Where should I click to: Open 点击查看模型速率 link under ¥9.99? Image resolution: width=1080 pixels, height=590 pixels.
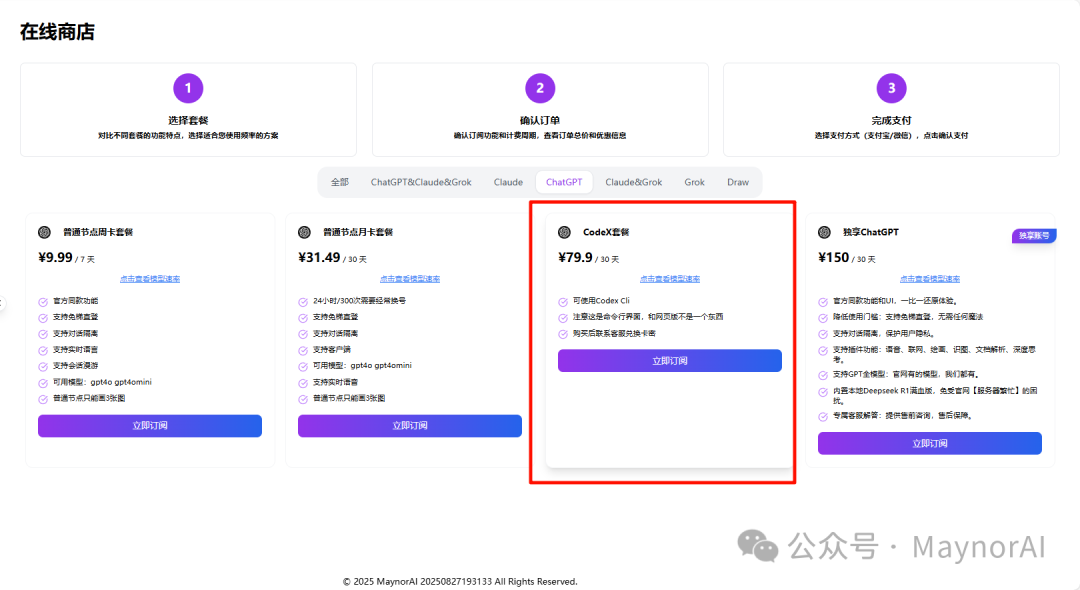[x=150, y=279]
